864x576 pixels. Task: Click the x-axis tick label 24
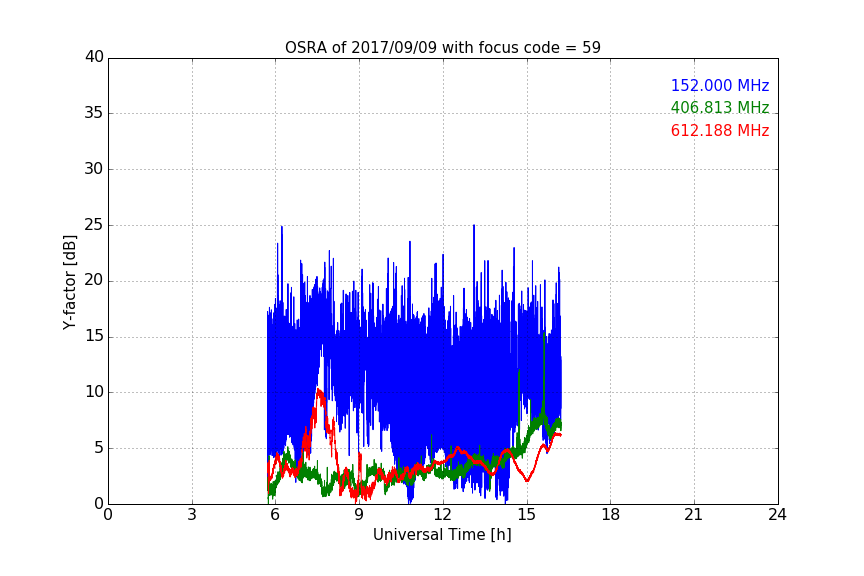pyautogui.click(x=777, y=515)
